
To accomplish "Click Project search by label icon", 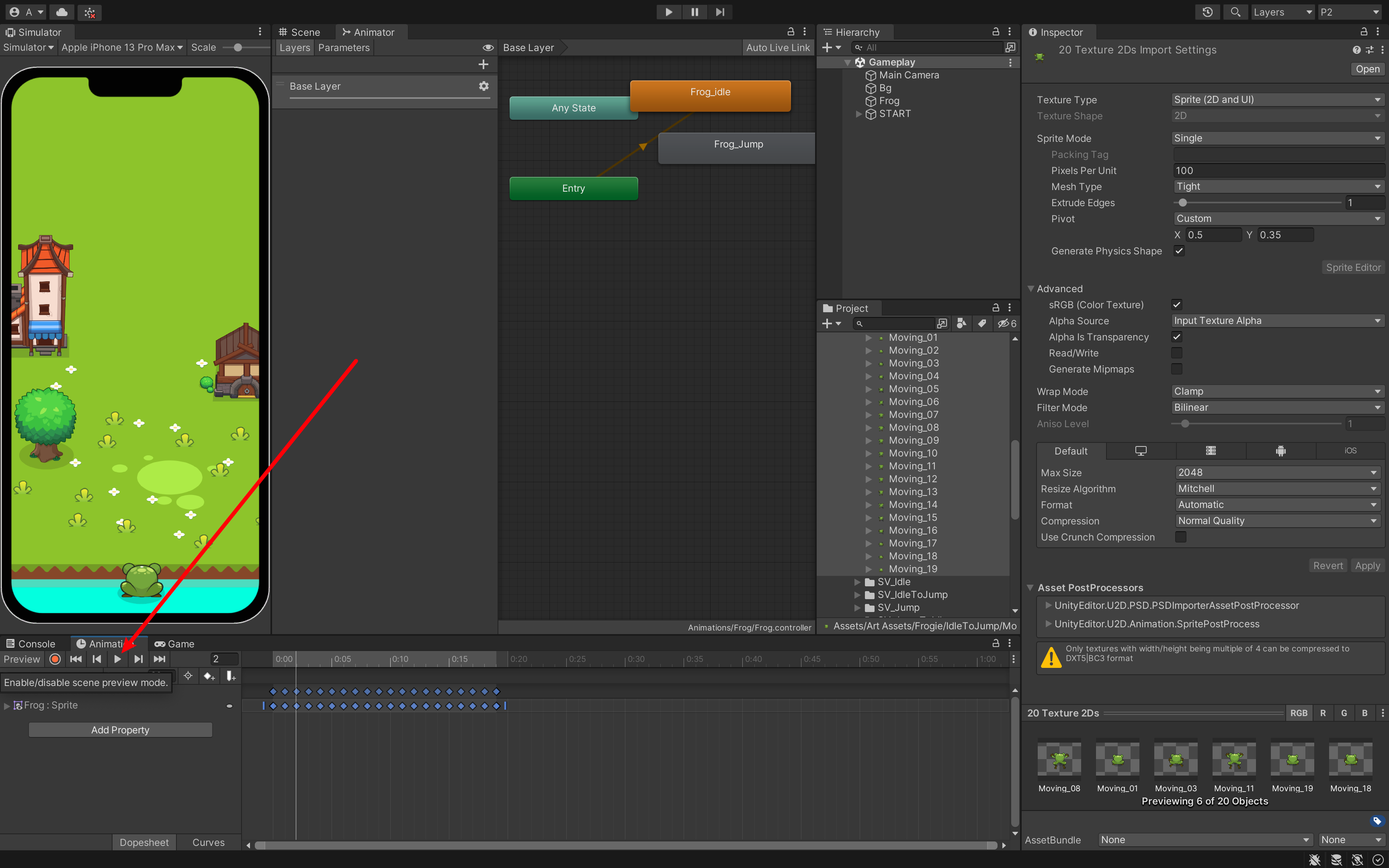I will [x=982, y=324].
